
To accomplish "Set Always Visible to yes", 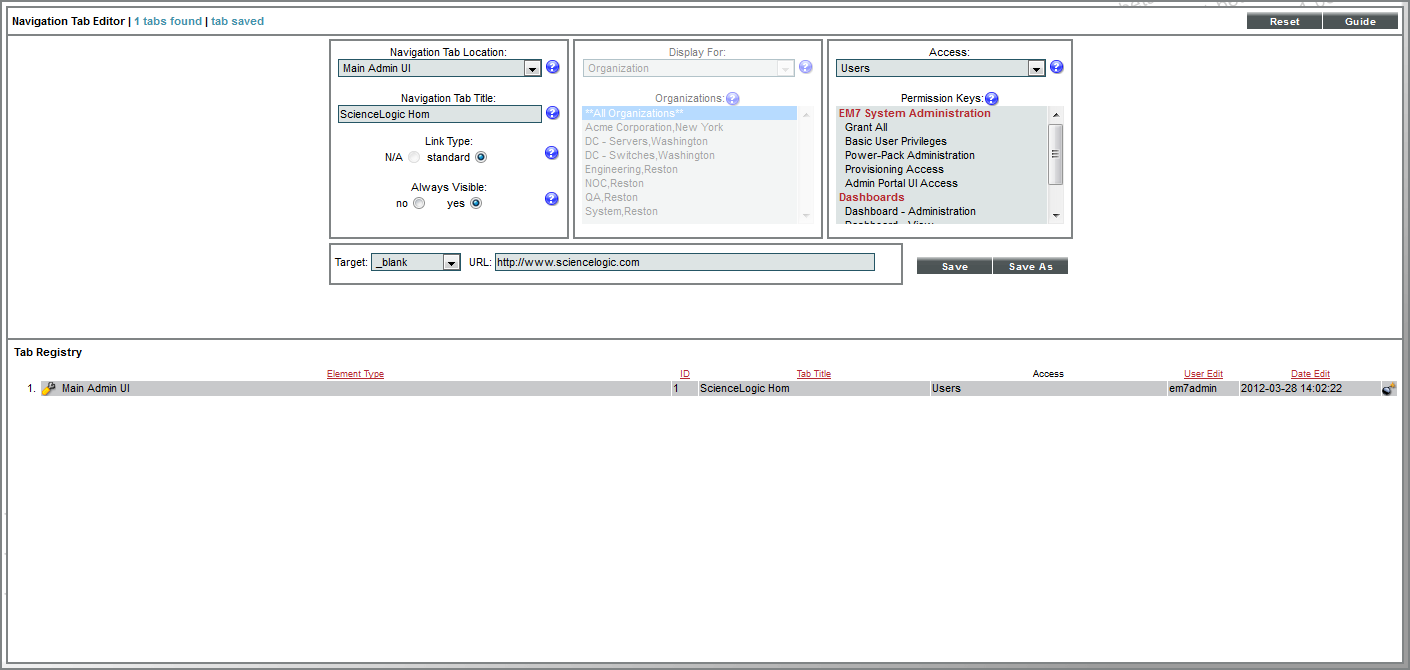I will (476, 203).
